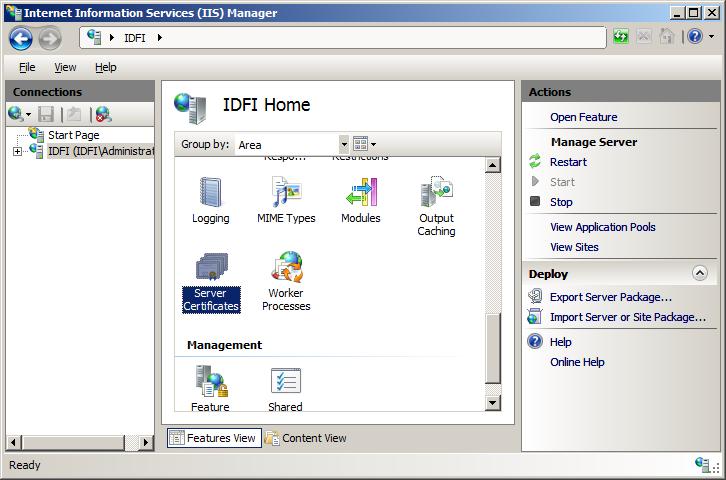726x480 pixels.
Task: Click the Create New Connection globe icon
Action: click(15, 113)
